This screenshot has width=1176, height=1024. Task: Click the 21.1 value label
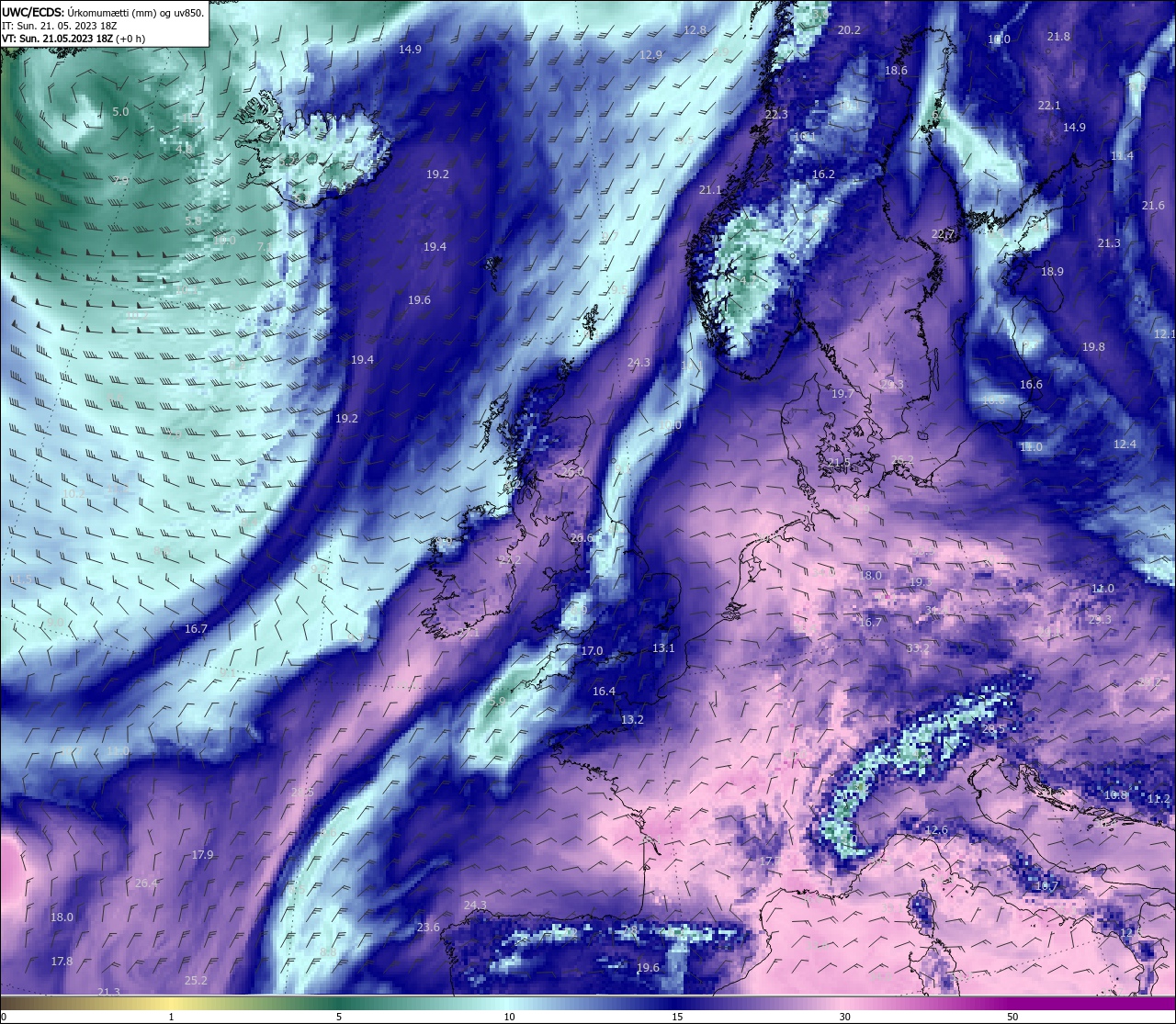coord(710,190)
